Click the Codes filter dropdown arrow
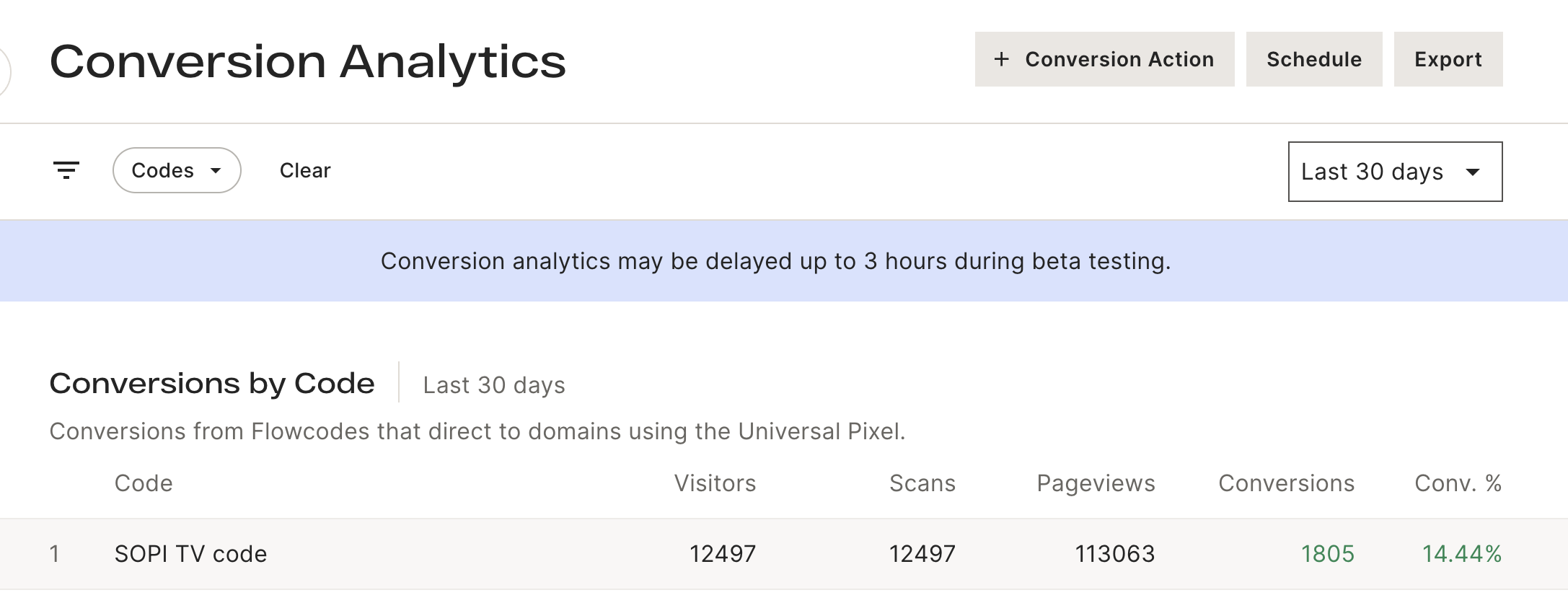Screen dimensions: 1568x603 [216, 171]
